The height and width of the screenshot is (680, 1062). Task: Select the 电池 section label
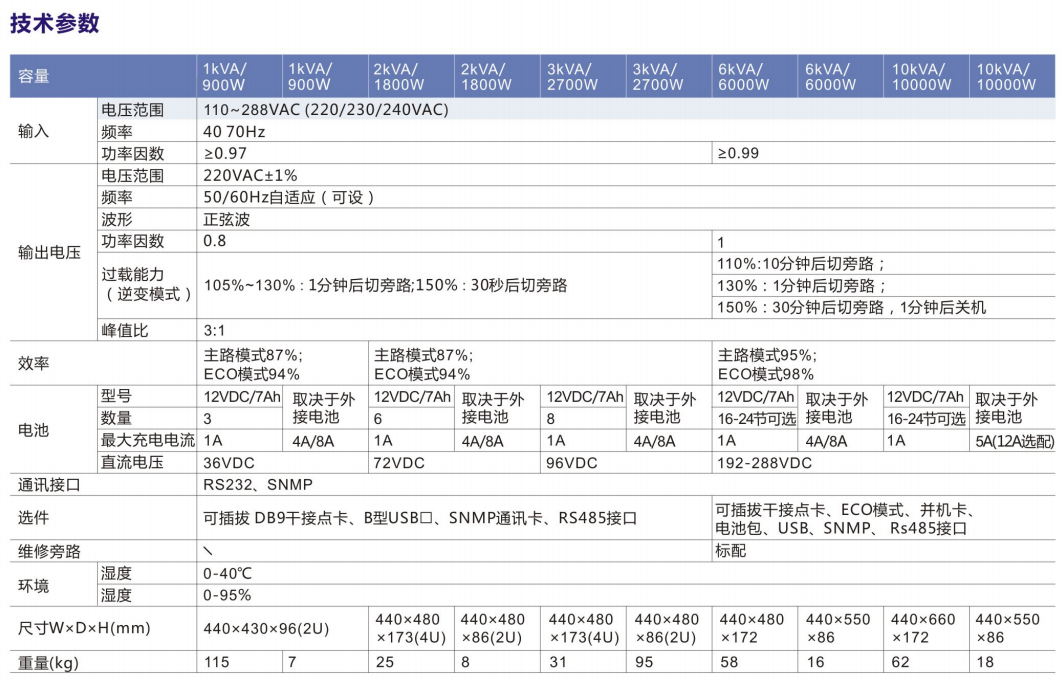(x=34, y=430)
